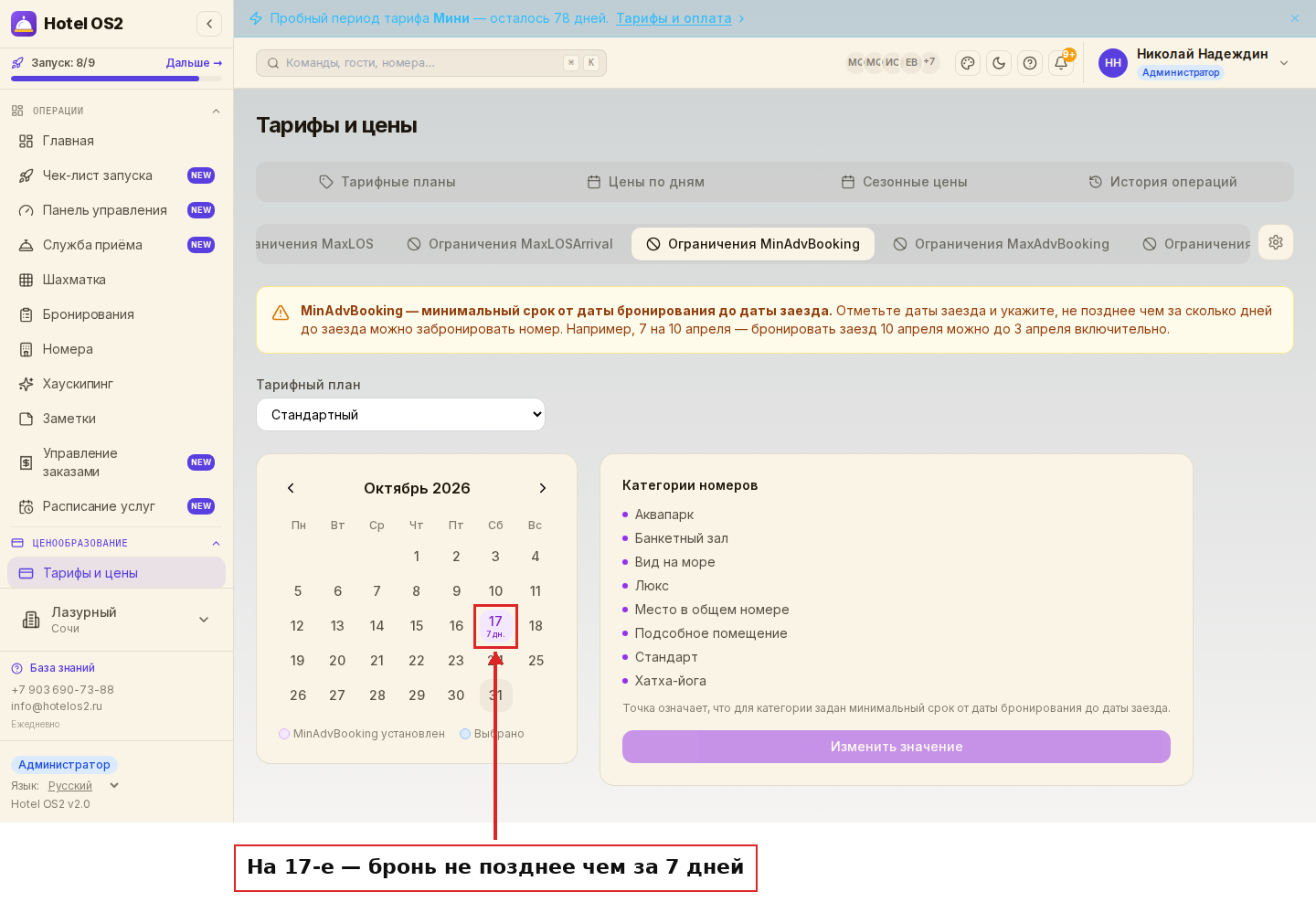Click the Изменить значение button

coord(897,747)
